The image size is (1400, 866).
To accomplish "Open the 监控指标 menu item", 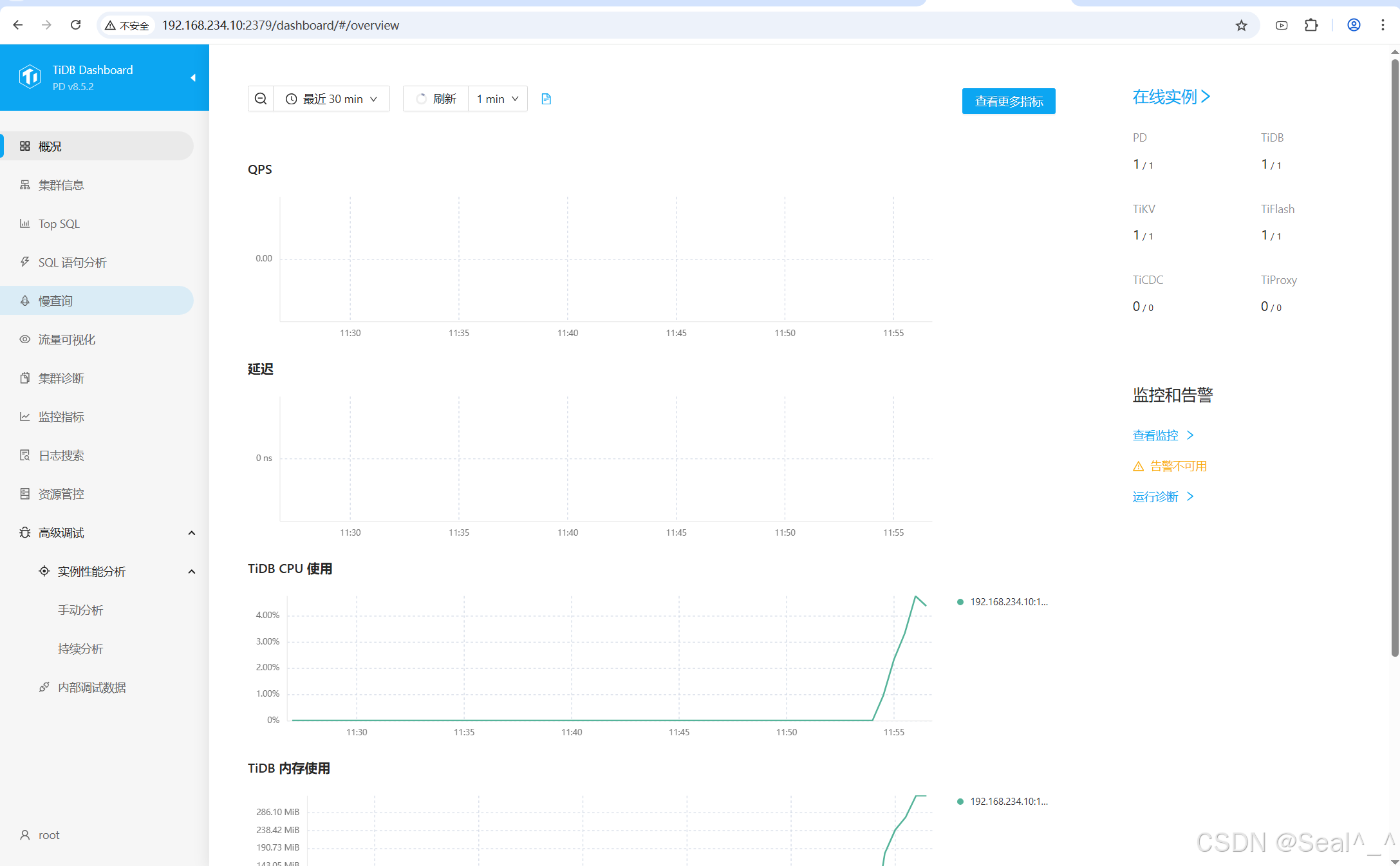I will (x=97, y=417).
